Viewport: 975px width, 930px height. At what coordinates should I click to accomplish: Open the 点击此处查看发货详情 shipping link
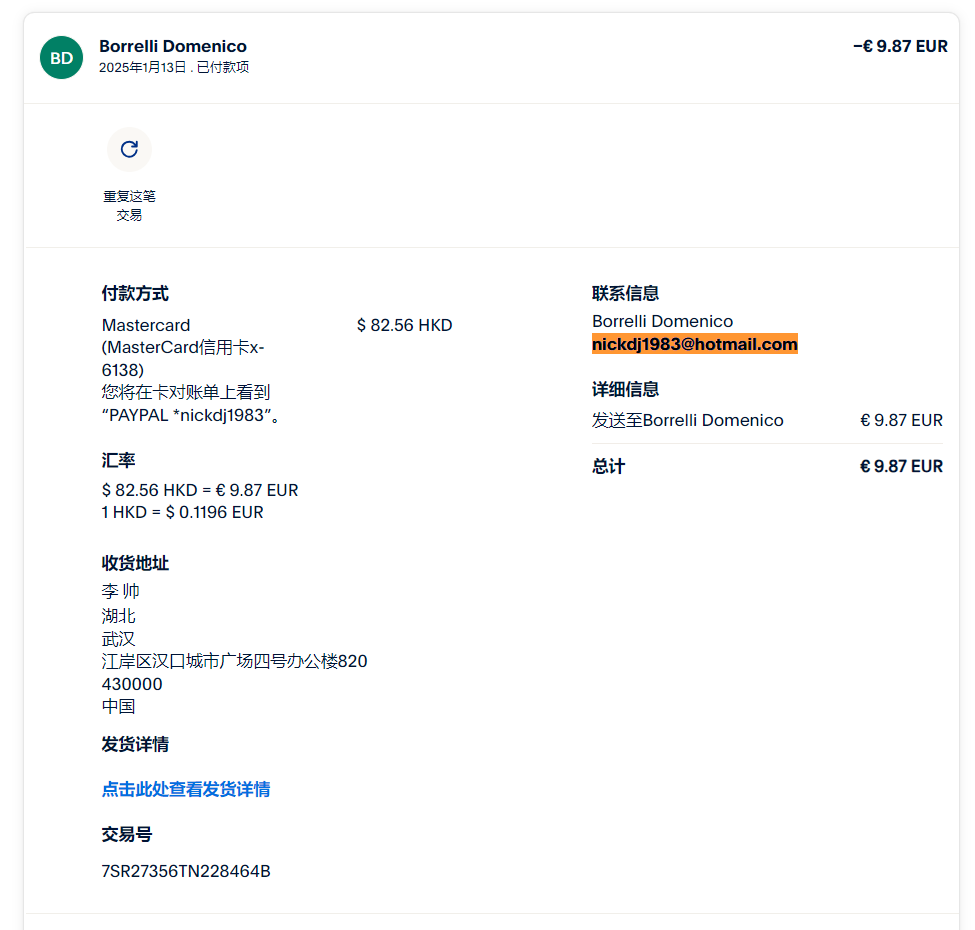(x=185, y=789)
